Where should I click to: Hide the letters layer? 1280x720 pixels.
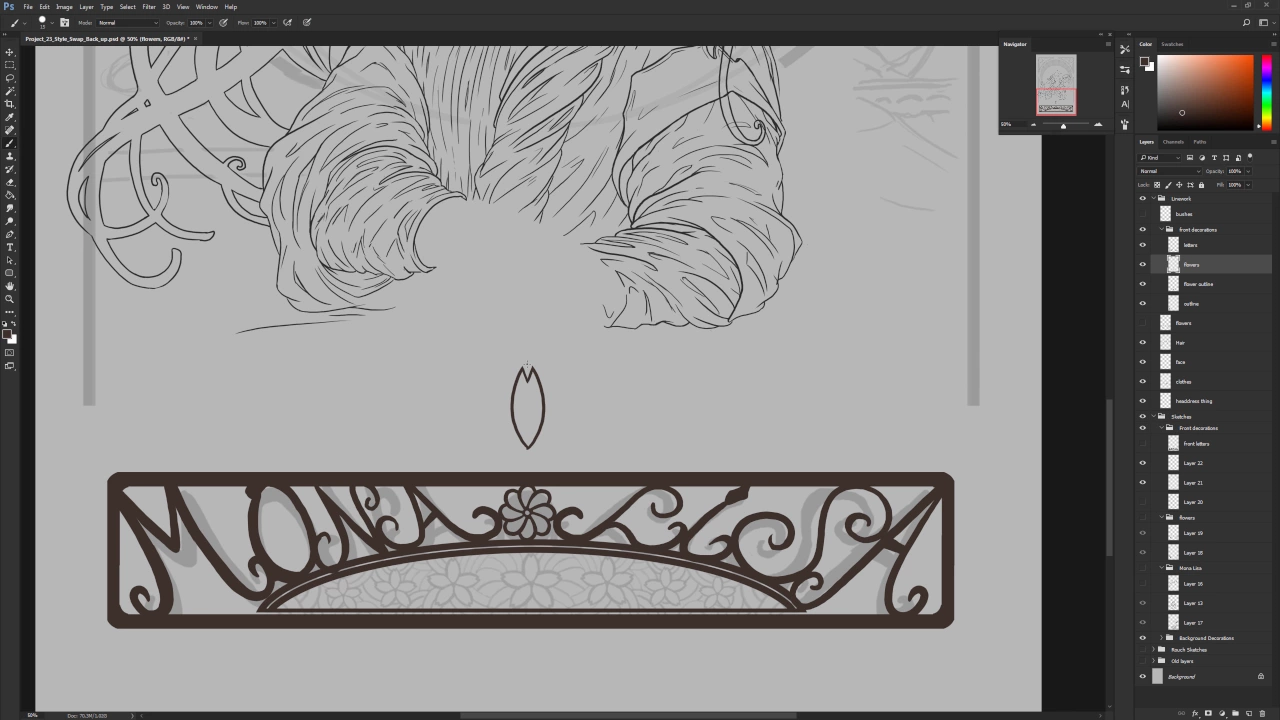[x=1143, y=245]
